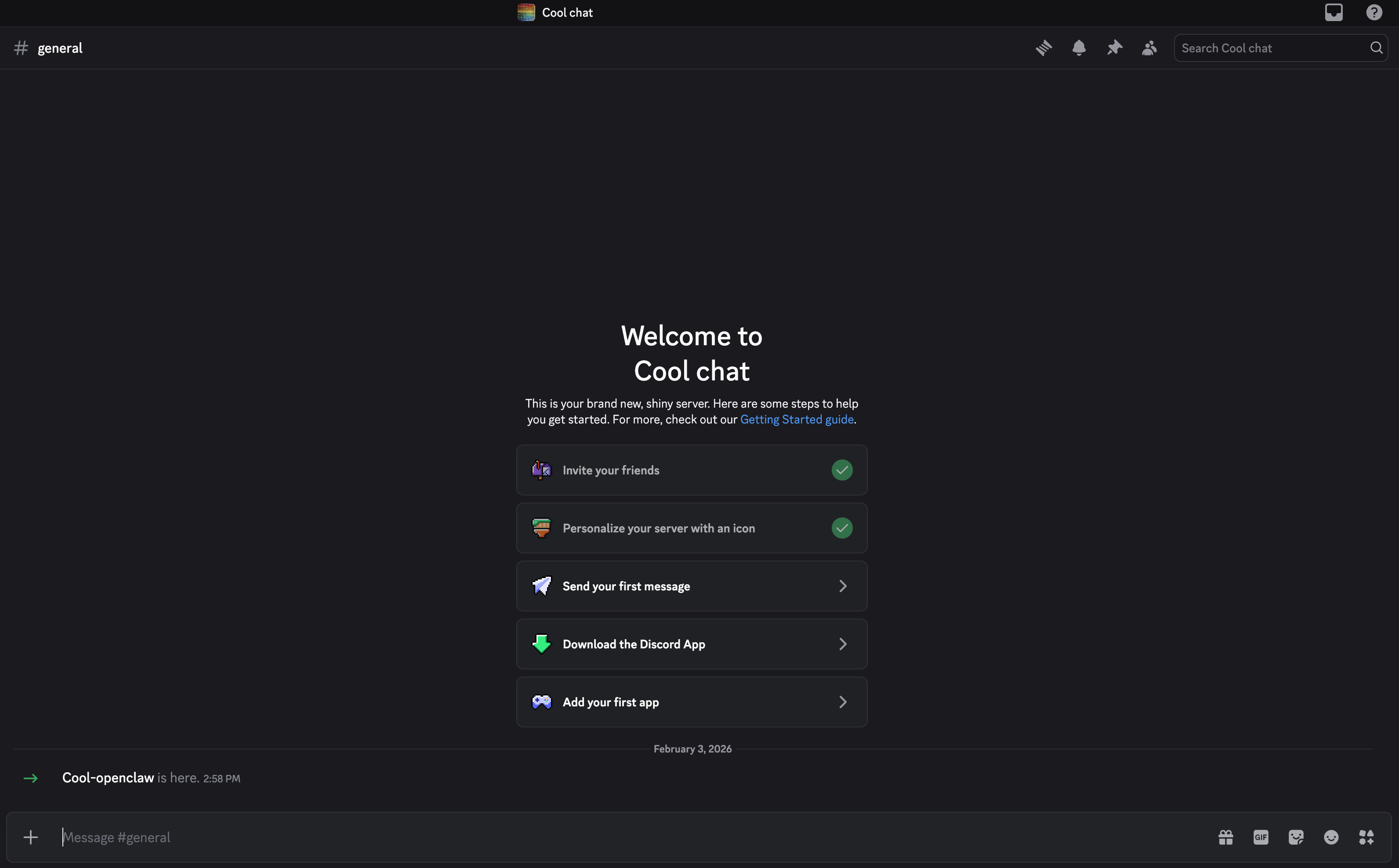Open the notification settings bell
The image size is (1399, 868).
1079,47
